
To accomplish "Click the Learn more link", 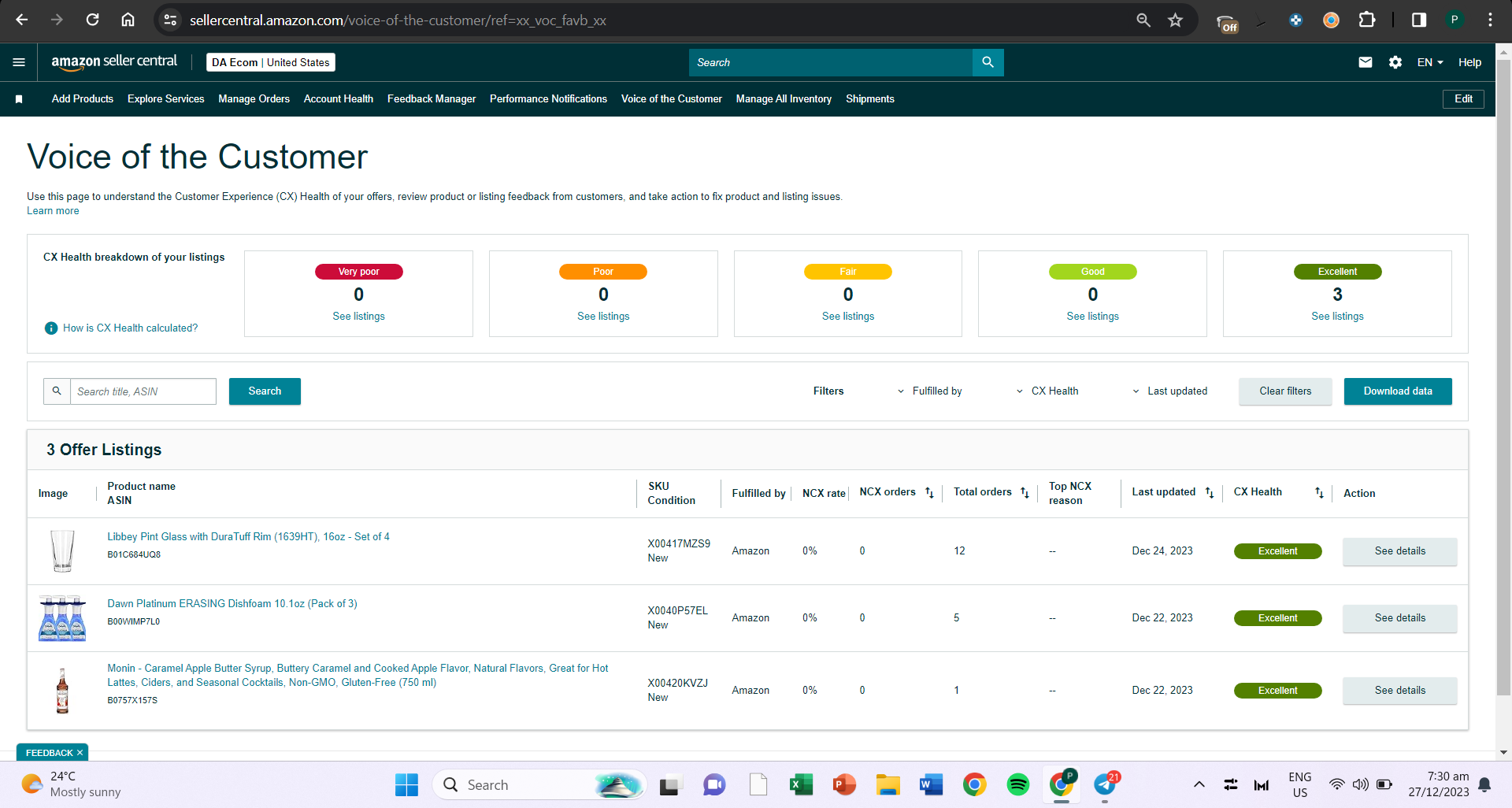I will (x=53, y=211).
